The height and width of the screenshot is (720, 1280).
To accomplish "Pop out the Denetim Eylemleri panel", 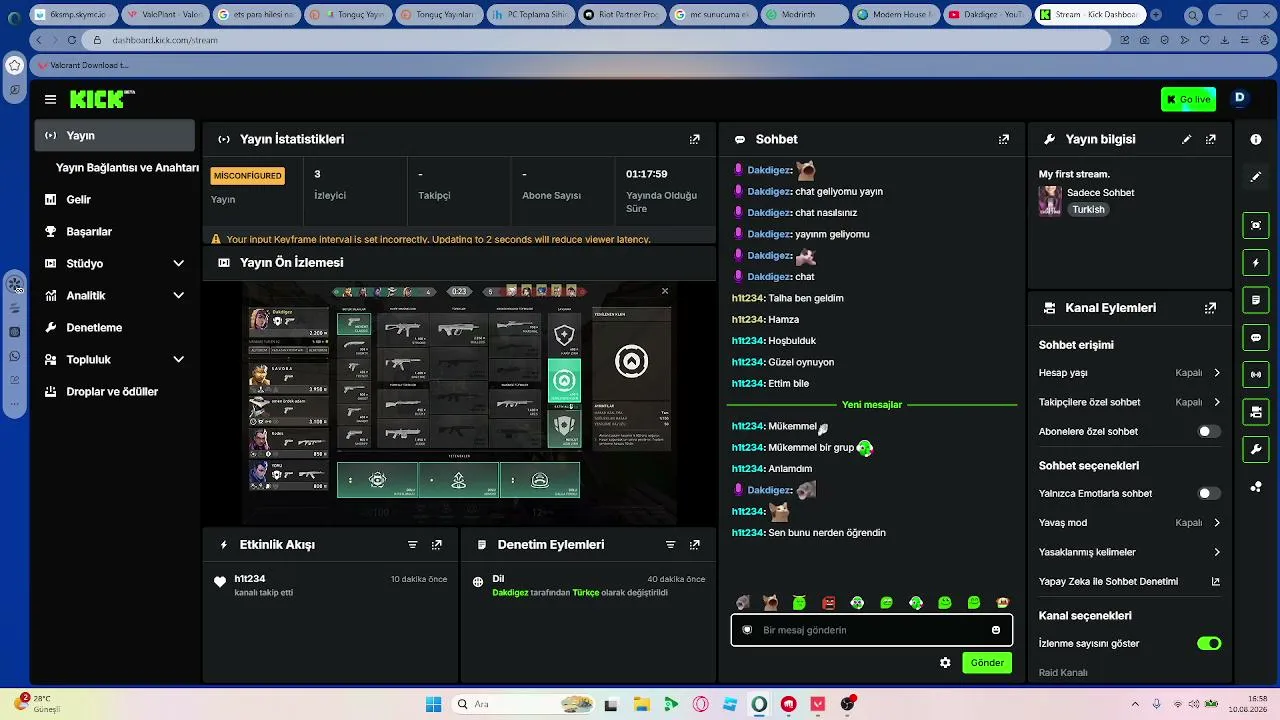I will (695, 545).
